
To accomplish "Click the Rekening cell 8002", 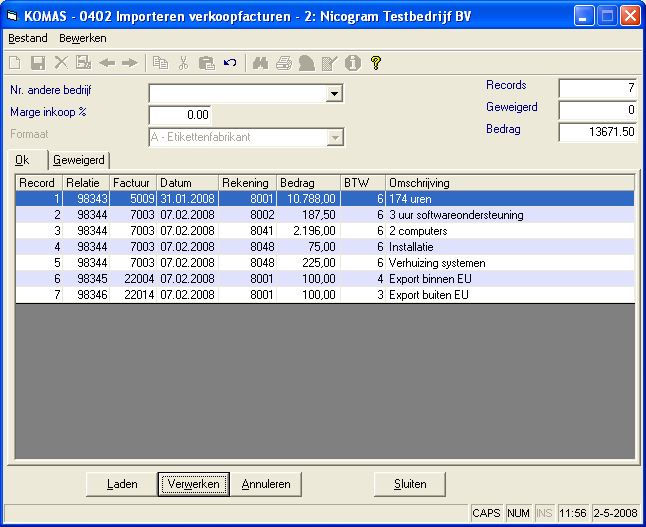I will click(248, 215).
